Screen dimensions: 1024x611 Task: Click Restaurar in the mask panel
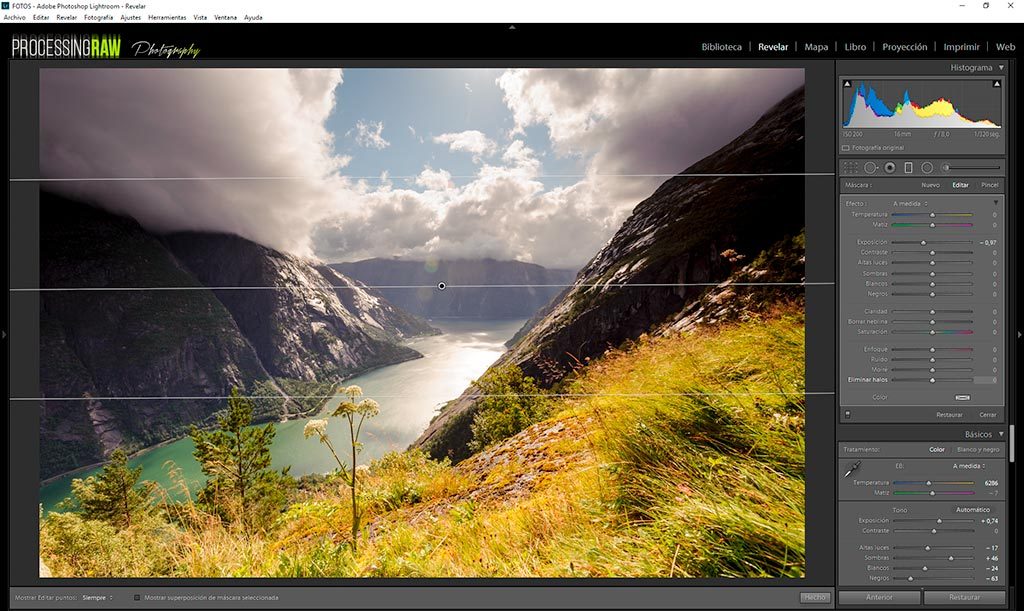click(949, 415)
